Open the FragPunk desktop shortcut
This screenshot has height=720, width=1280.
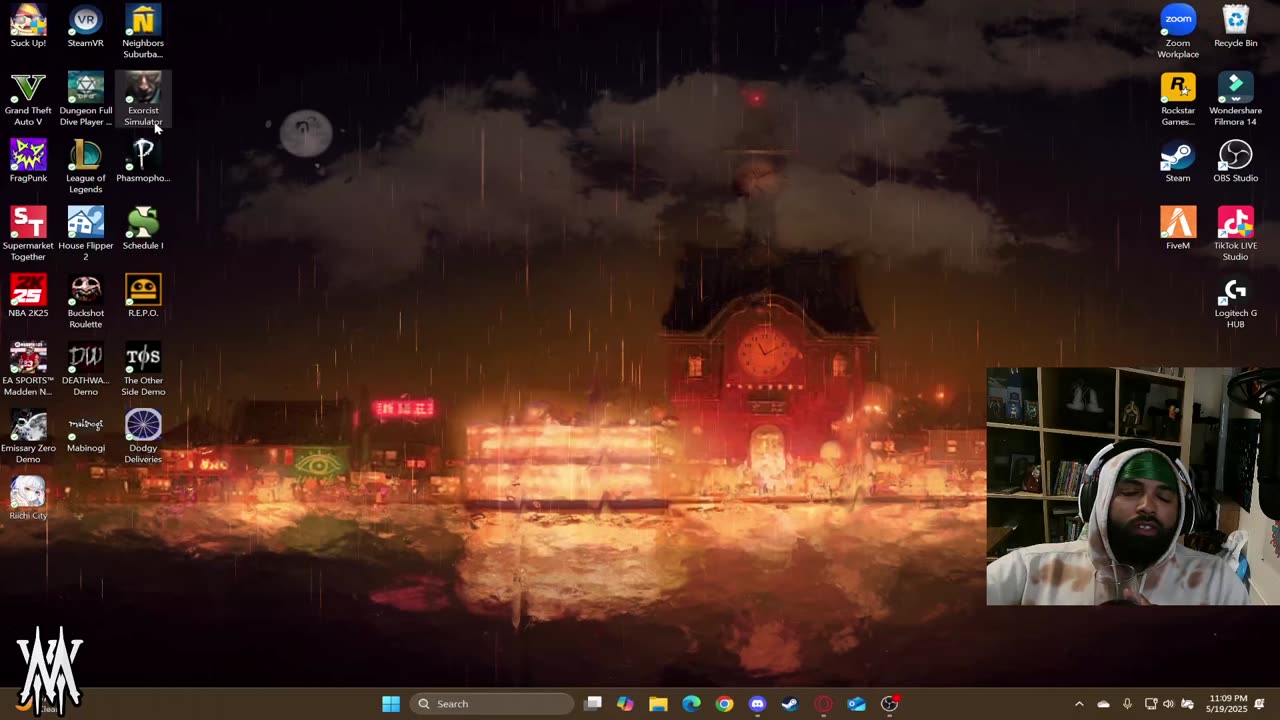[28, 161]
